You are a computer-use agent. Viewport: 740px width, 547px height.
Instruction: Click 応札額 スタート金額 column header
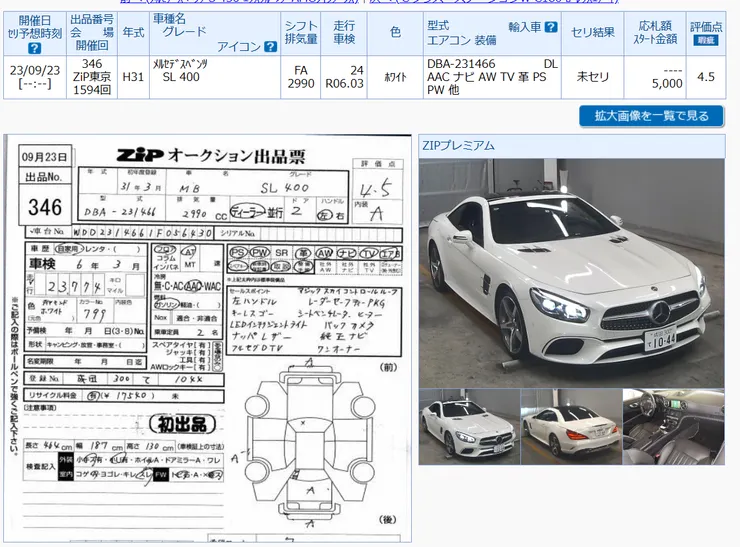(x=655, y=33)
